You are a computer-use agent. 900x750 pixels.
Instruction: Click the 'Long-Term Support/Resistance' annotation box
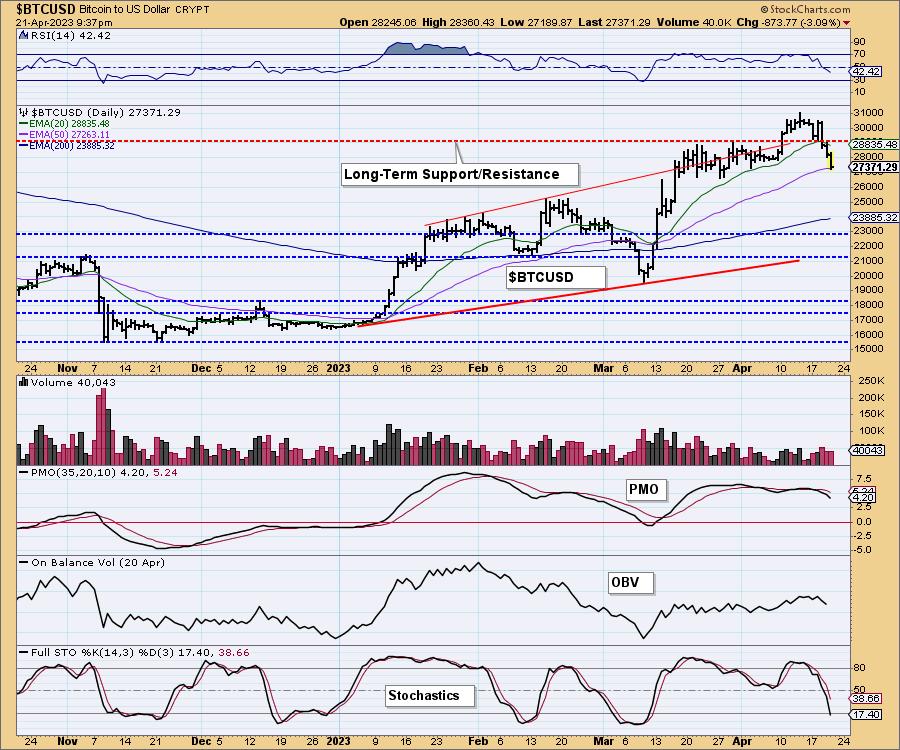coord(460,174)
